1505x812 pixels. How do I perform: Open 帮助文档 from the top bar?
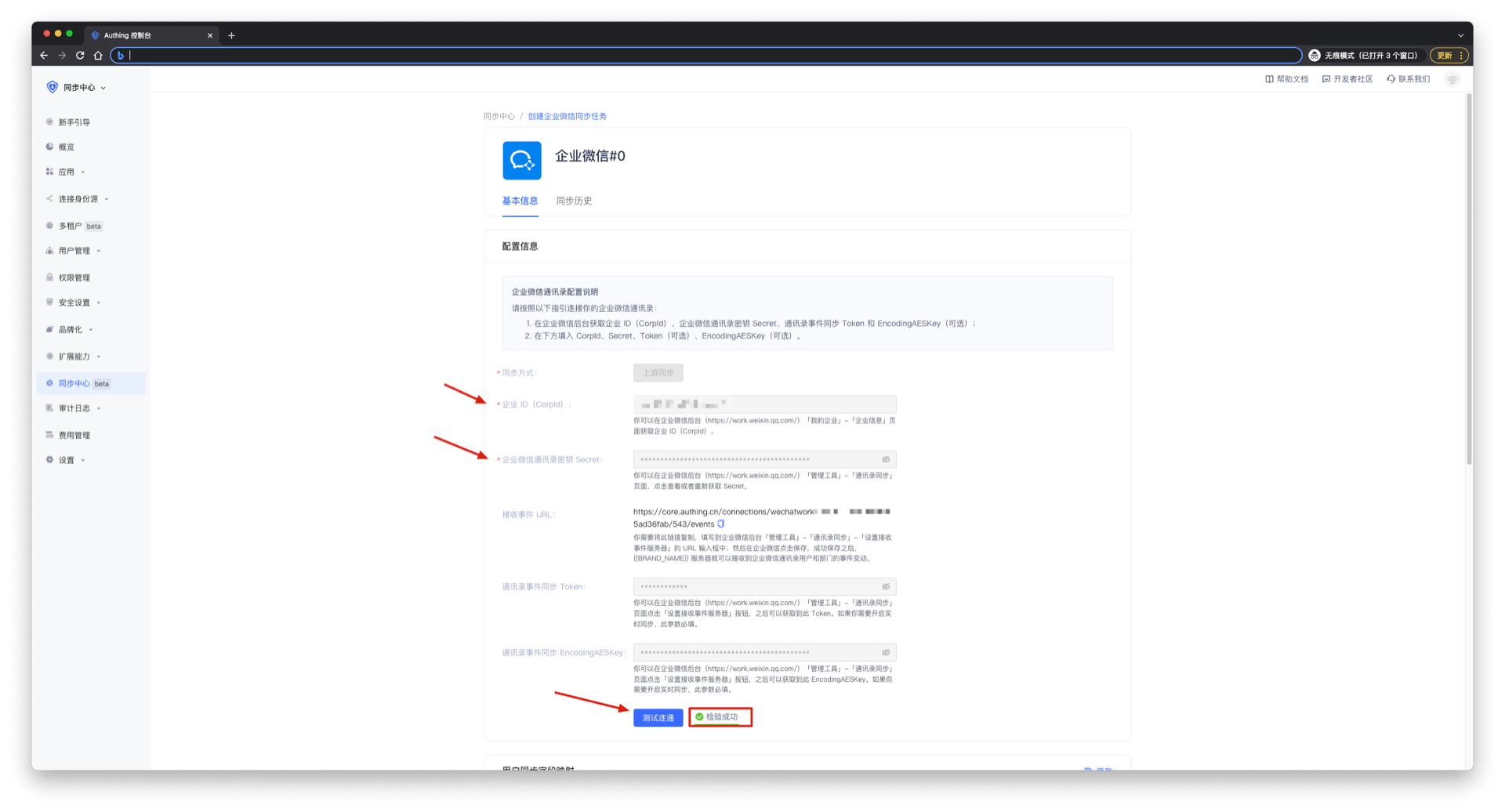[x=1286, y=79]
